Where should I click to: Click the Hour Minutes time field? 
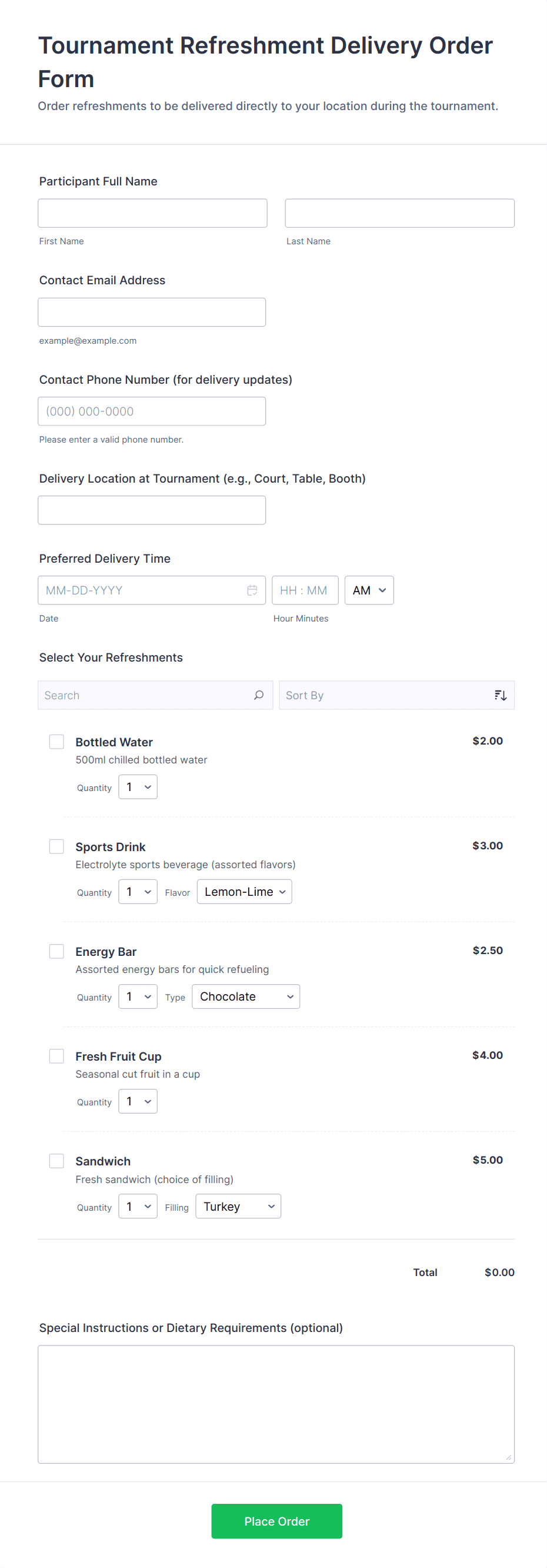pyautogui.click(x=304, y=590)
